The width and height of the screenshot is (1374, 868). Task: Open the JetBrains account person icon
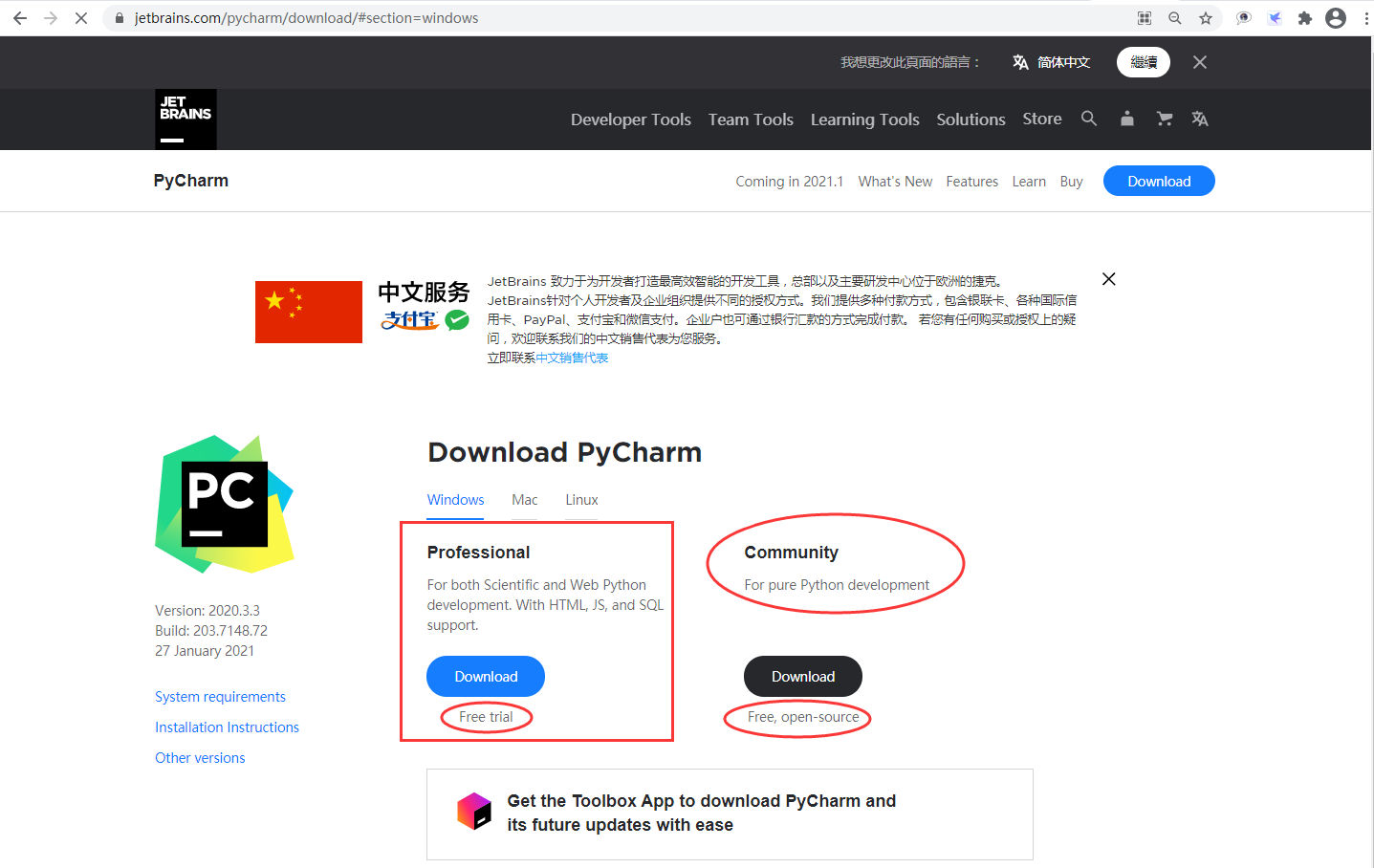pyautogui.click(x=1127, y=119)
